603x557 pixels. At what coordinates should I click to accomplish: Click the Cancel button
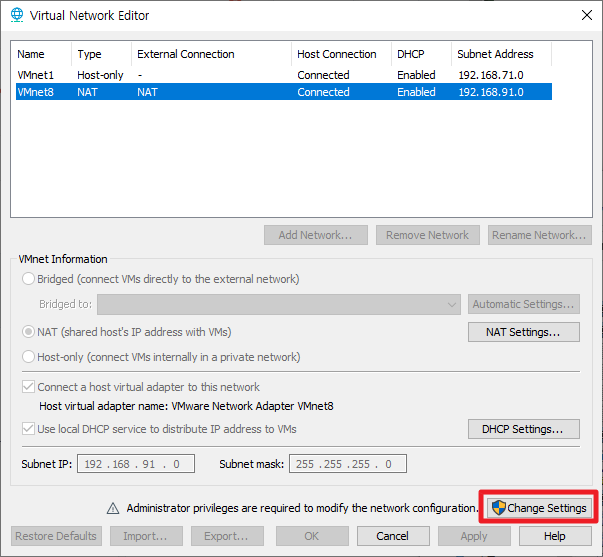(x=393, y=536)
